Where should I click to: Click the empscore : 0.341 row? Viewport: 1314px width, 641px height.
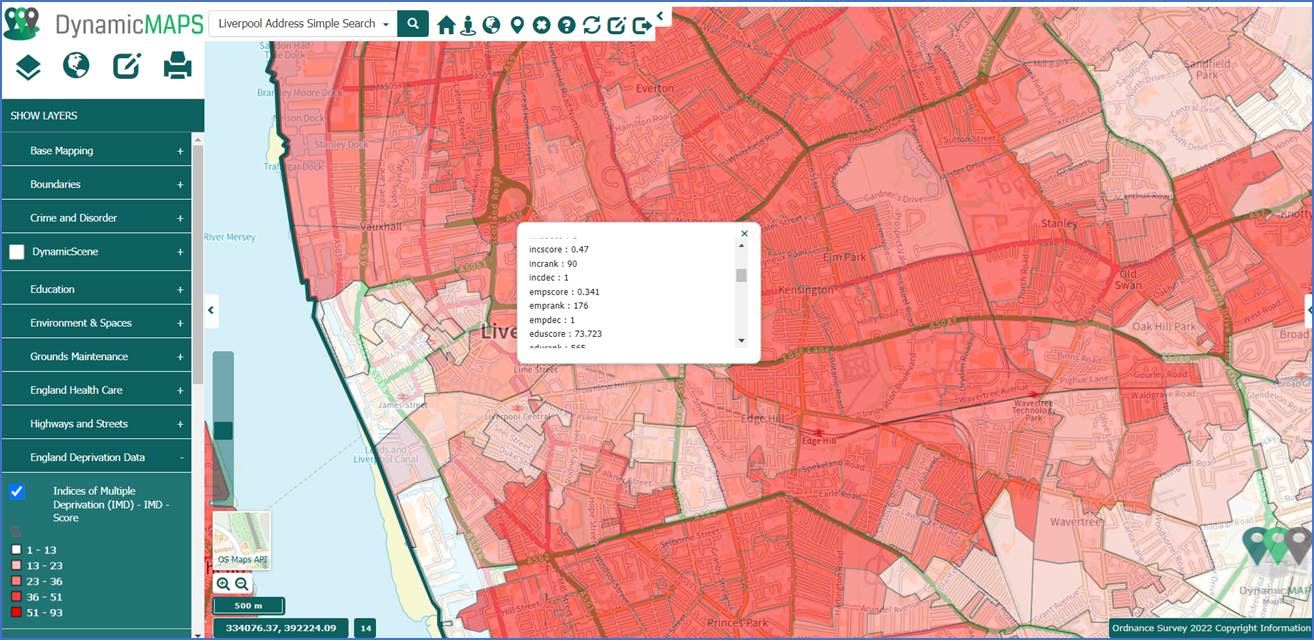click(564, 292)
